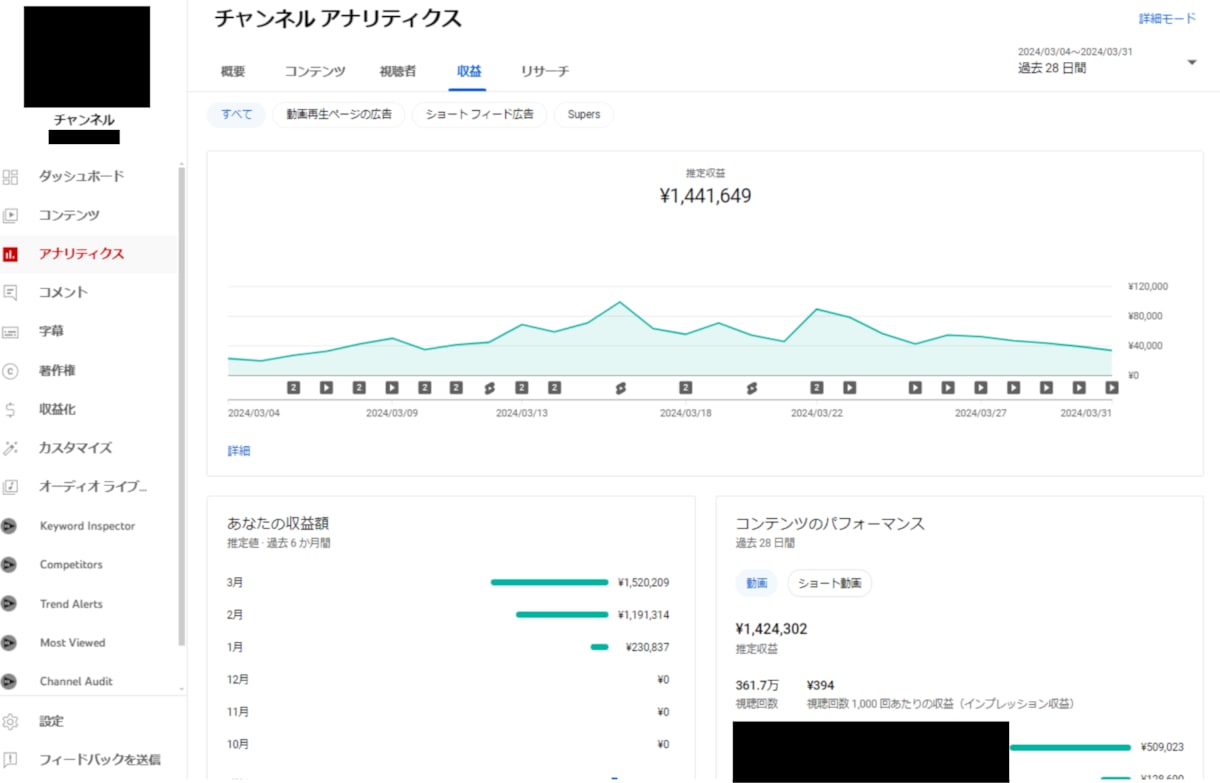Viewport: 1220px width, 783px height.
Task: Switch to the リサーチ research tab
Action: click(545, 72)
